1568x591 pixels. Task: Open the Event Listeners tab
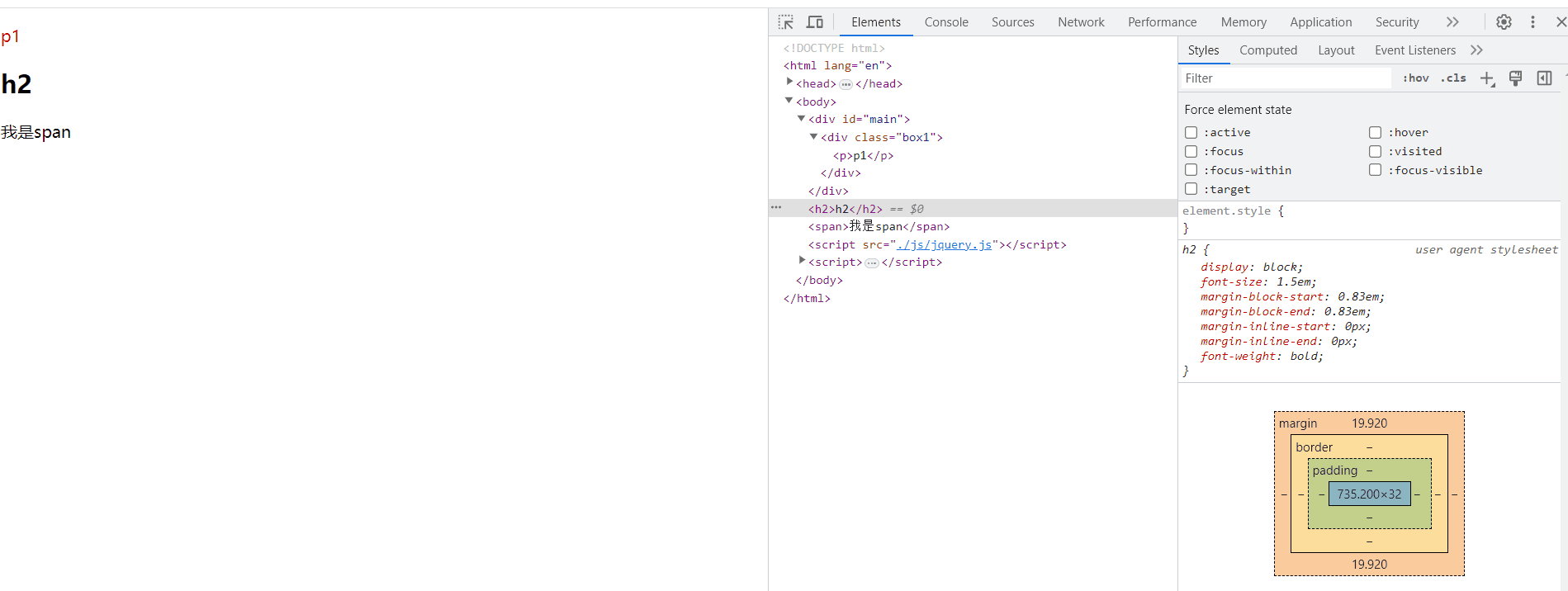1415,50
